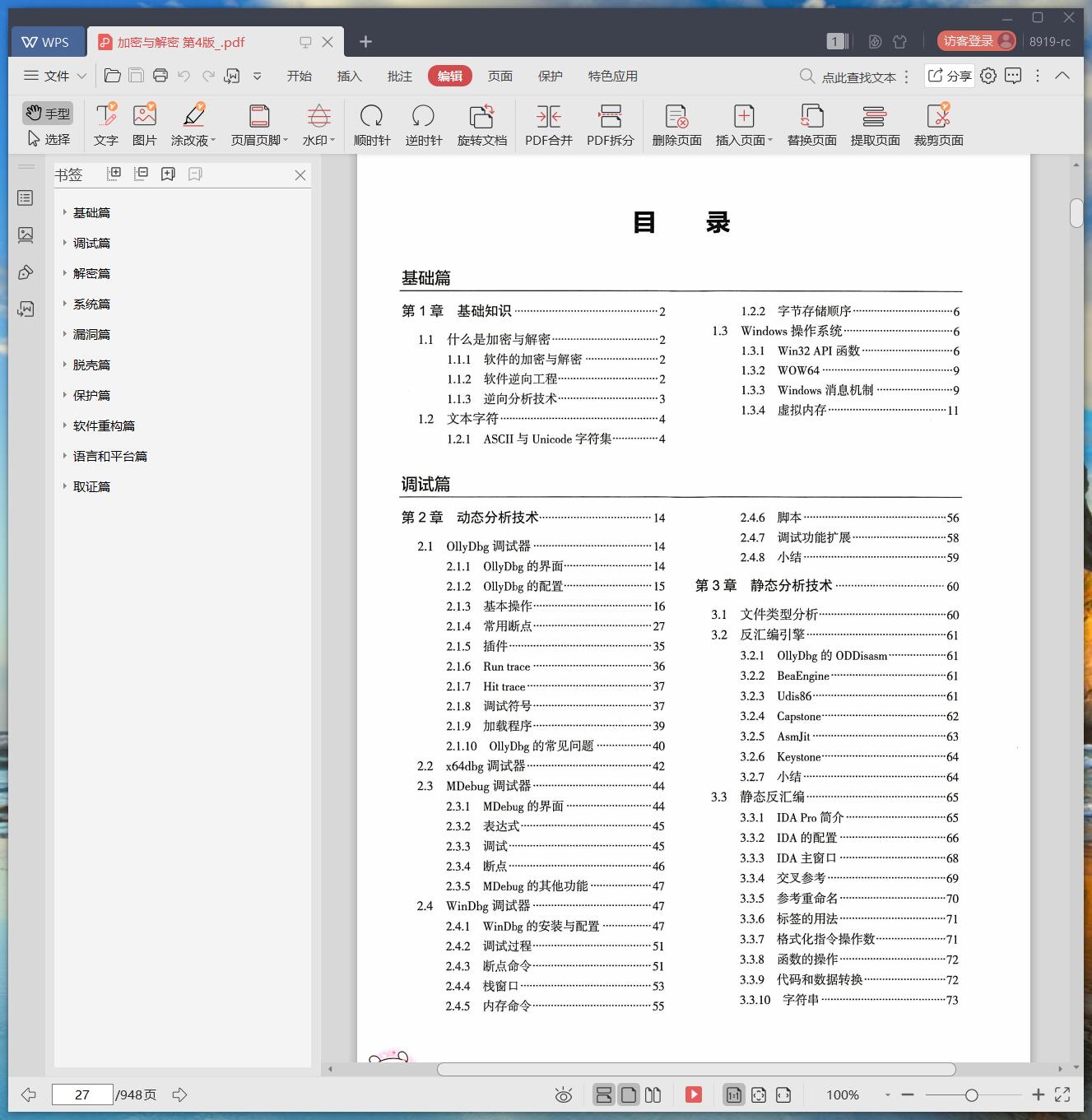The width and height of the screenshot is (1092, 1120).
Task: Close the bookmarks (书签) panel
Action: 300,174
